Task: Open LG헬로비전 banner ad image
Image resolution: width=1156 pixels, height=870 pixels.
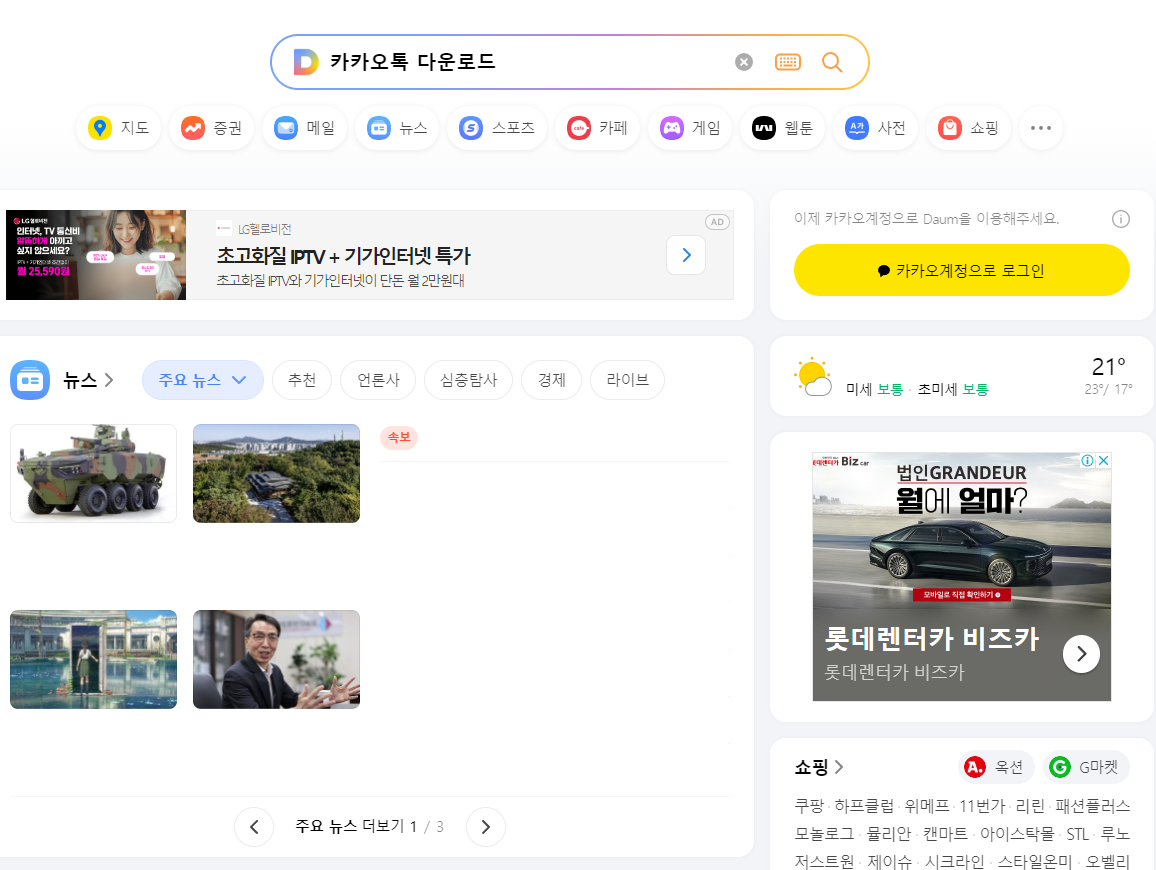Action: point(96,255)
